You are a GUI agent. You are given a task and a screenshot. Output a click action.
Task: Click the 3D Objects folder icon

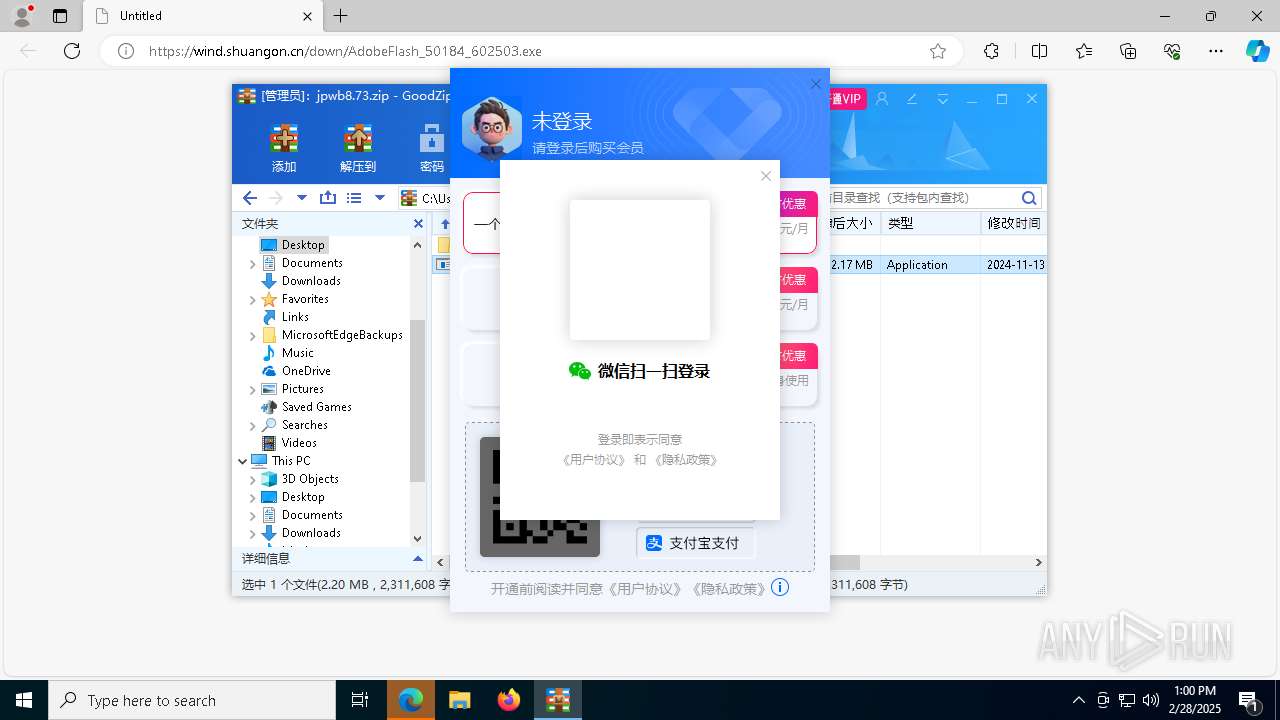[x=269, y=479]
